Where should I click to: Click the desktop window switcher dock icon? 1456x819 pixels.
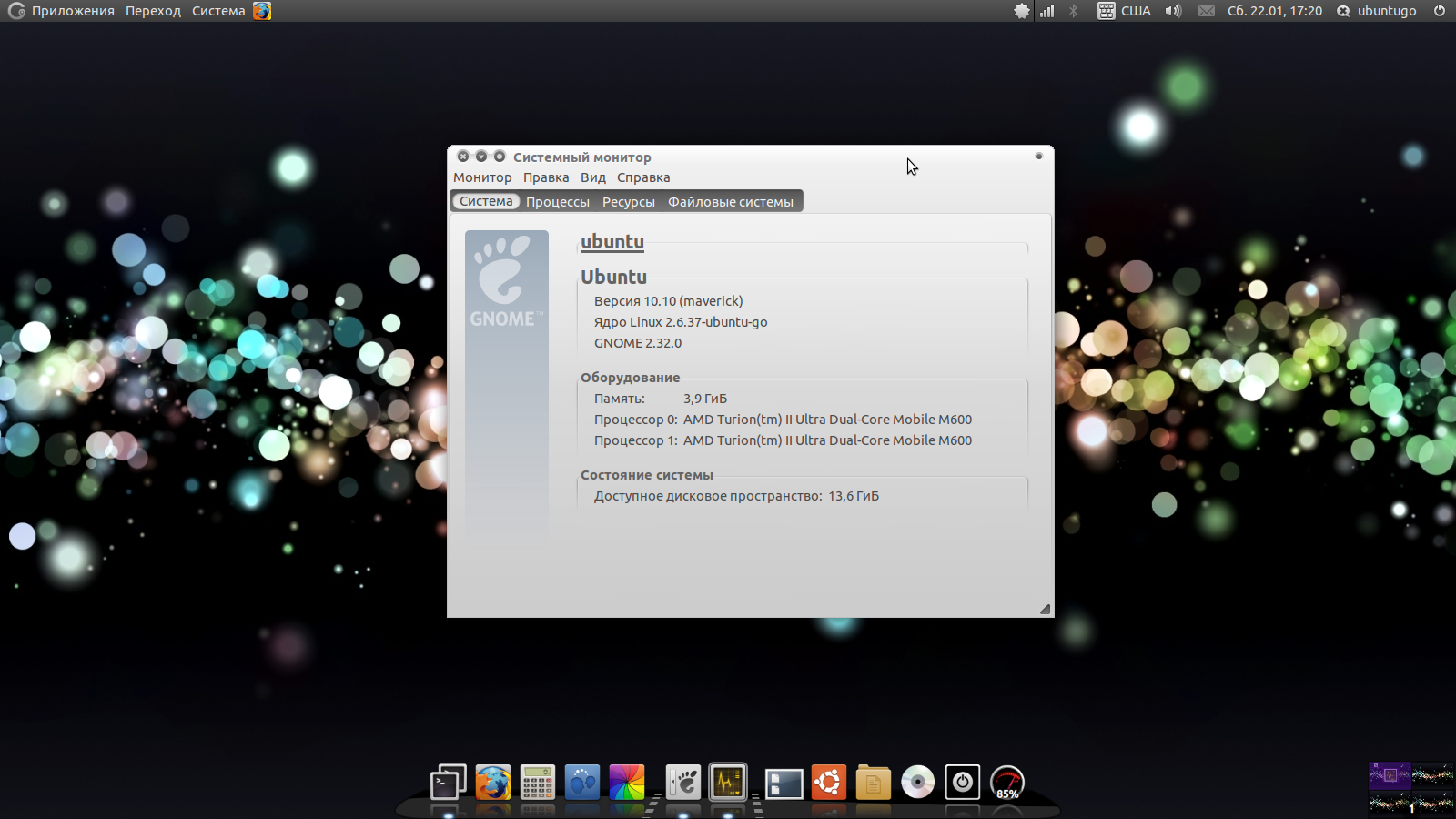(x=784, y=783)
